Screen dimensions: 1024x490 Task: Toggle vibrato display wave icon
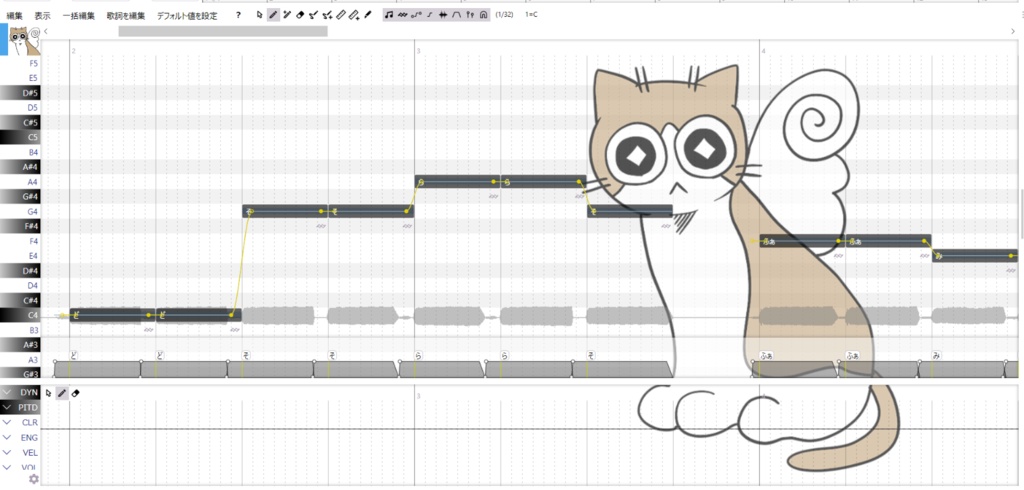tap(402, 15)
